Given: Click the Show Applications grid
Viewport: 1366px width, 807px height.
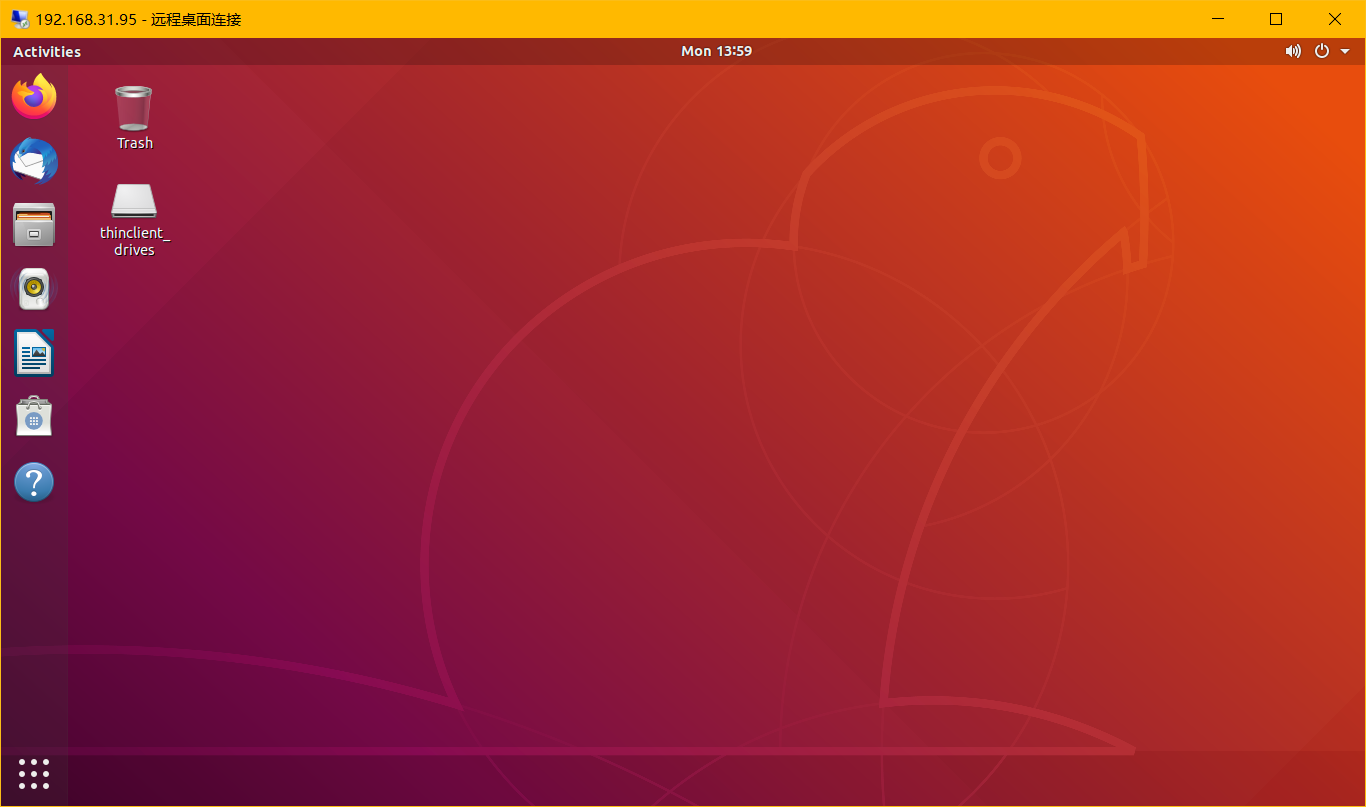Looking at the screenshot, I should point(33,773).
